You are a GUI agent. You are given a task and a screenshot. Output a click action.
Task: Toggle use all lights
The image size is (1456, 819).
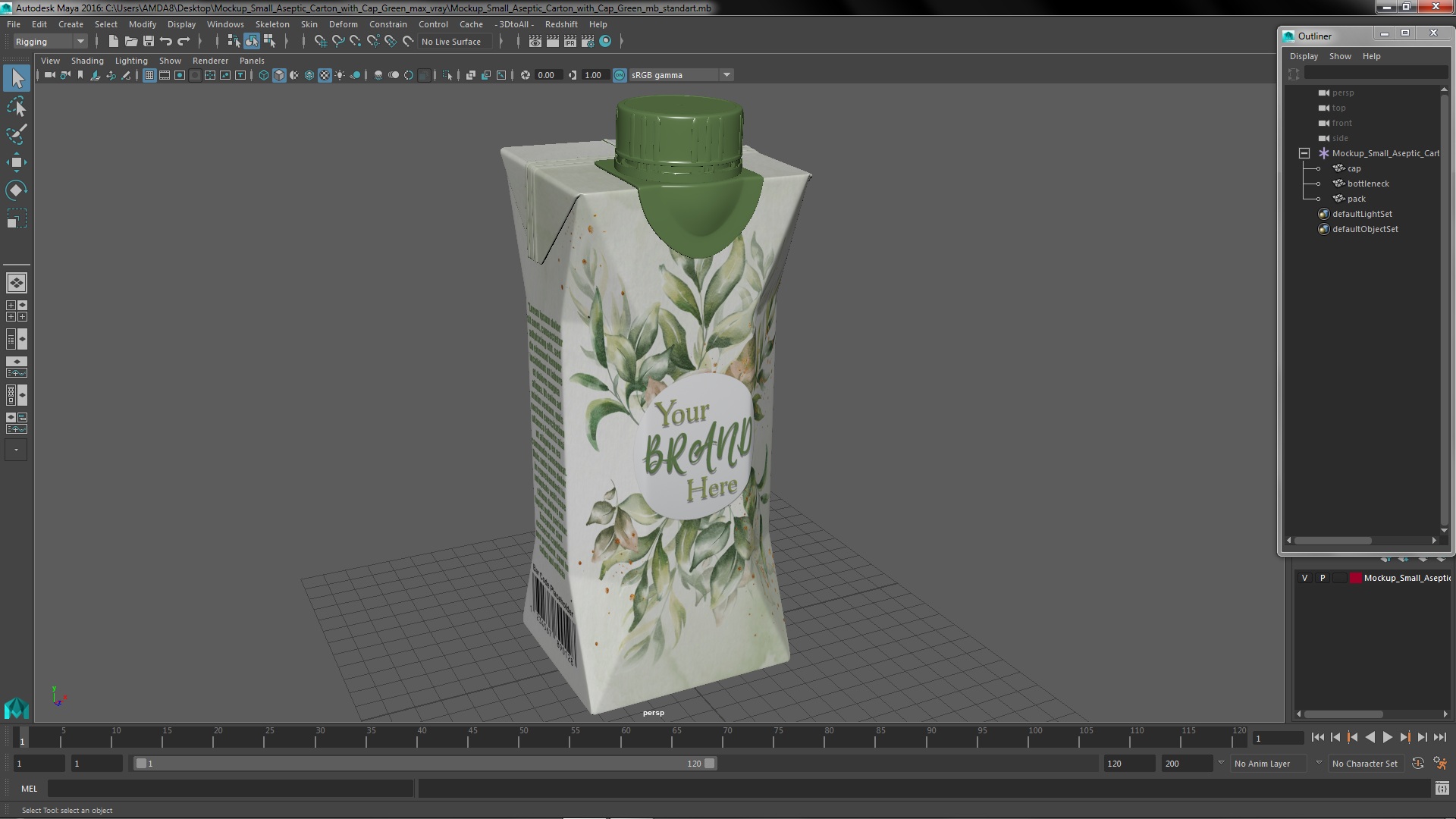340,75
